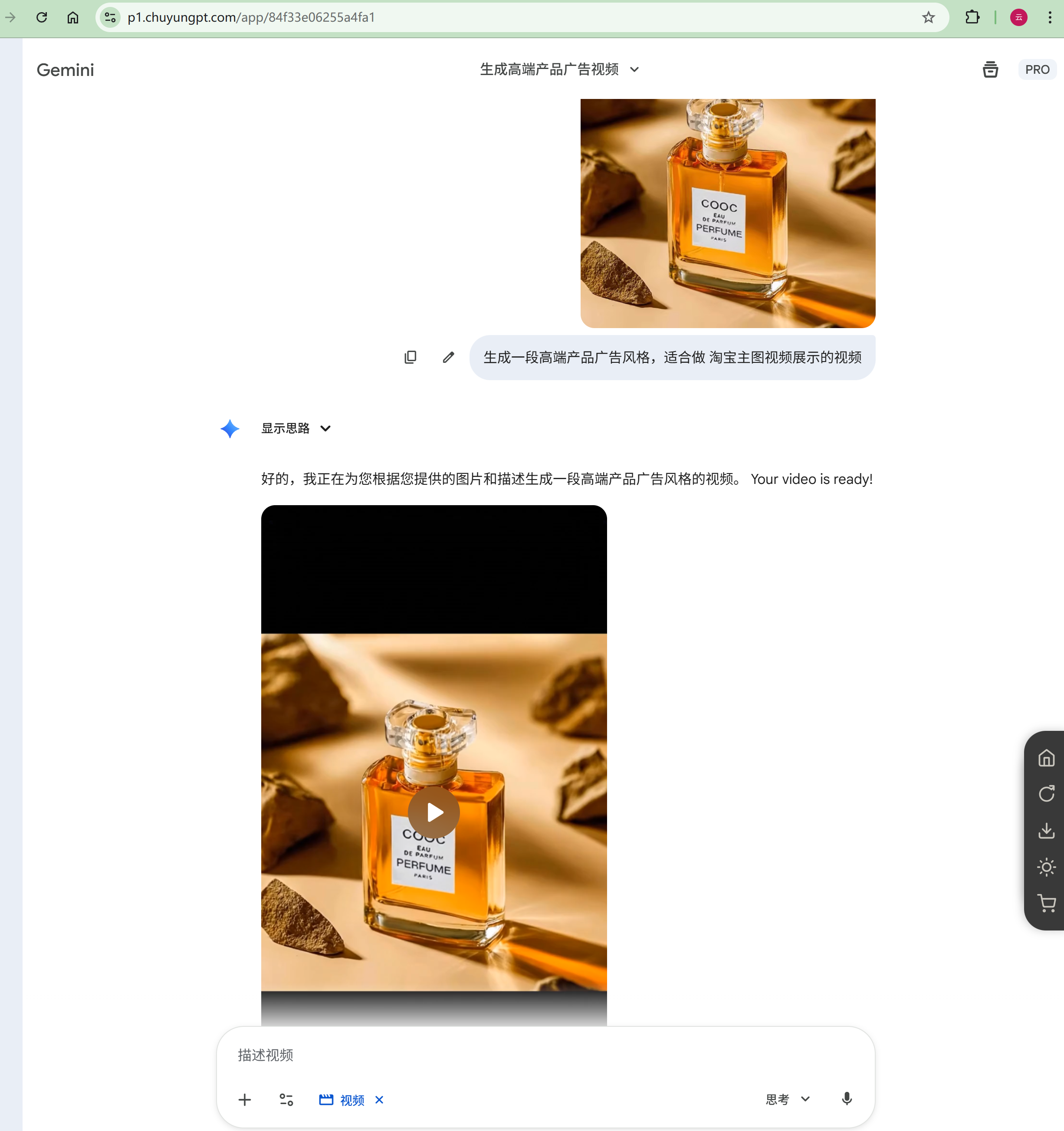Click the home icon in floating sidebar
Image resolution: width=1064 pixels, height=1131 pixels.
coord(1046,758)
